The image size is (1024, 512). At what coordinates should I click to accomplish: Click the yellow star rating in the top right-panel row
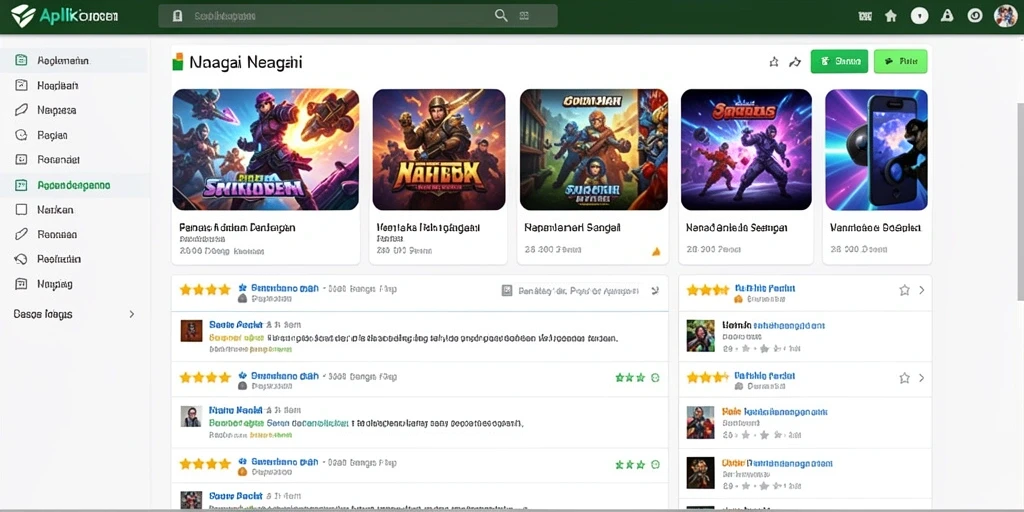coord(707,289)
